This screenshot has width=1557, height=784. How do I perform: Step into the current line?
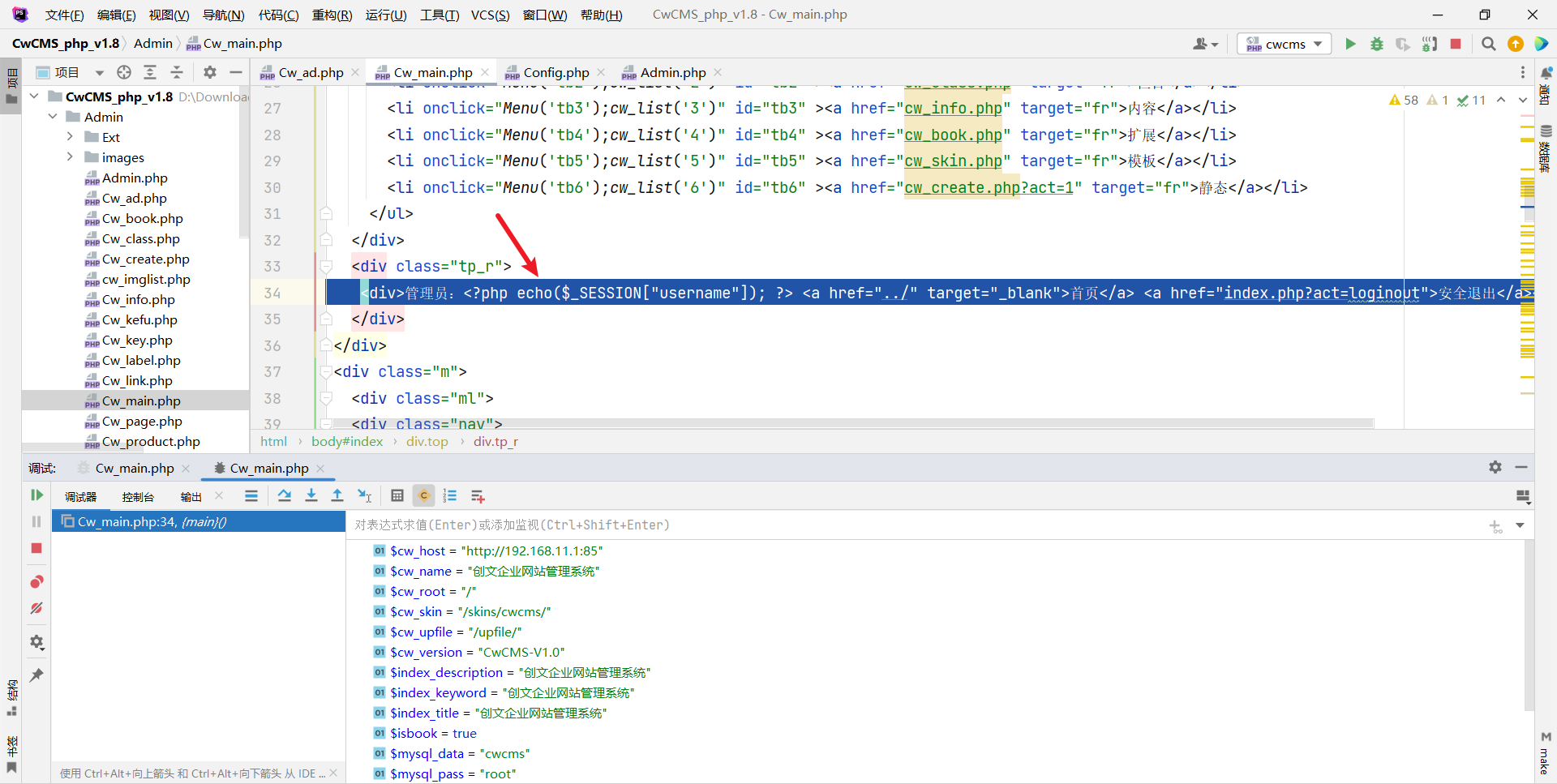click(311, 495)
